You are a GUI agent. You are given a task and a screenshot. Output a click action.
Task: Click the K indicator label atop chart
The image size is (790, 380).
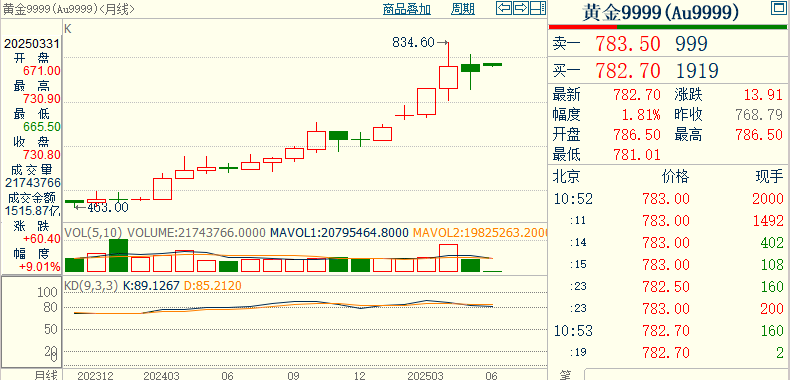coord(68,29)
